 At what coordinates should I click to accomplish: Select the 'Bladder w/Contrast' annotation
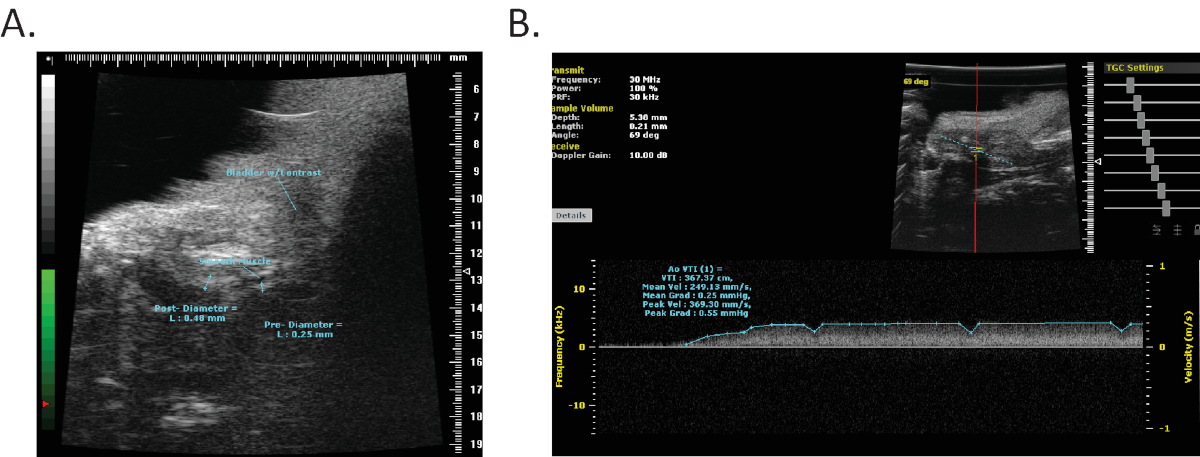pyautogui.click(x=273, y=173)
